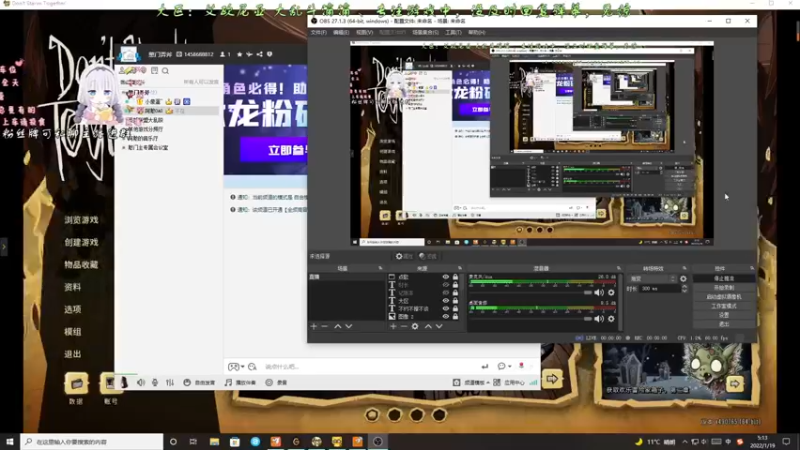
Task: Add a new scene with plus icon in OBS Scenes panel
Action: (314, 326)
